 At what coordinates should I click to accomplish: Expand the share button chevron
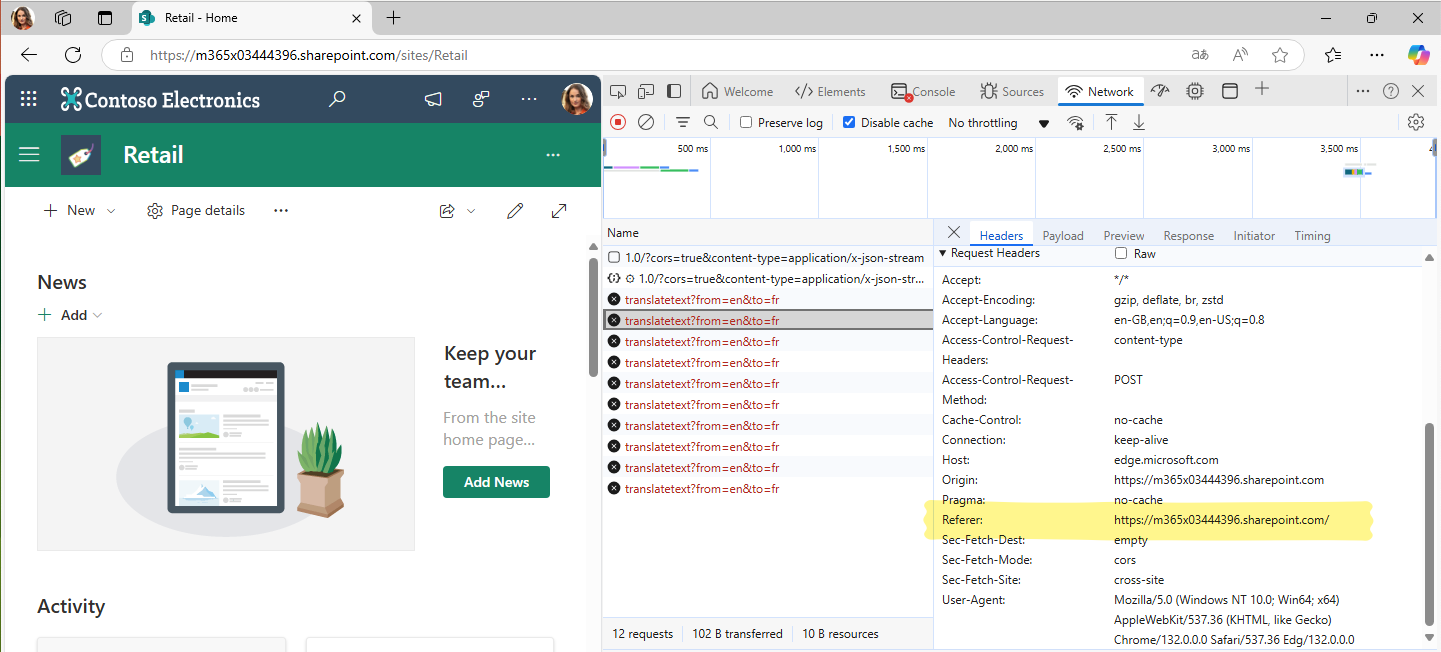pos(470,211)
